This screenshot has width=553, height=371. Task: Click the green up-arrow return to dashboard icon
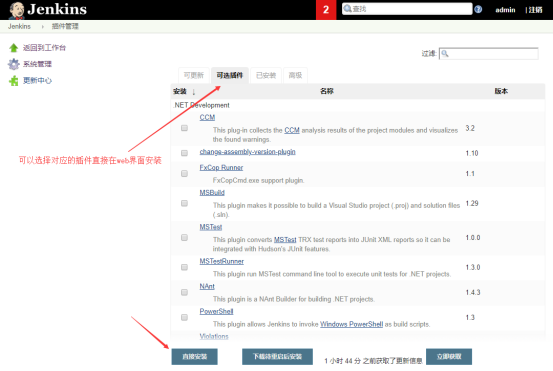pyautogui.click(x=14, y=48)
